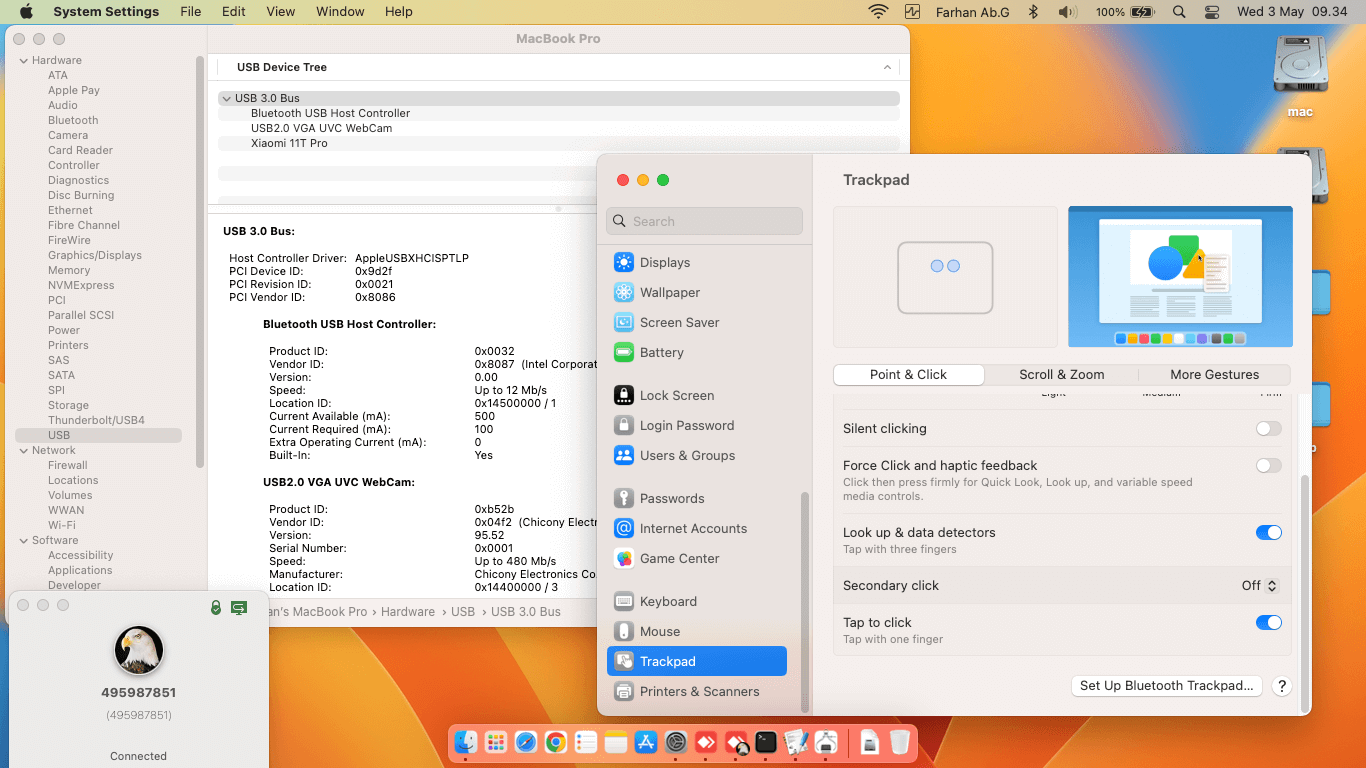The width and height of the screenshot is (1366, 768).
Task: Open Wallpaper settings in the sidebar
Action: point(669,292)
